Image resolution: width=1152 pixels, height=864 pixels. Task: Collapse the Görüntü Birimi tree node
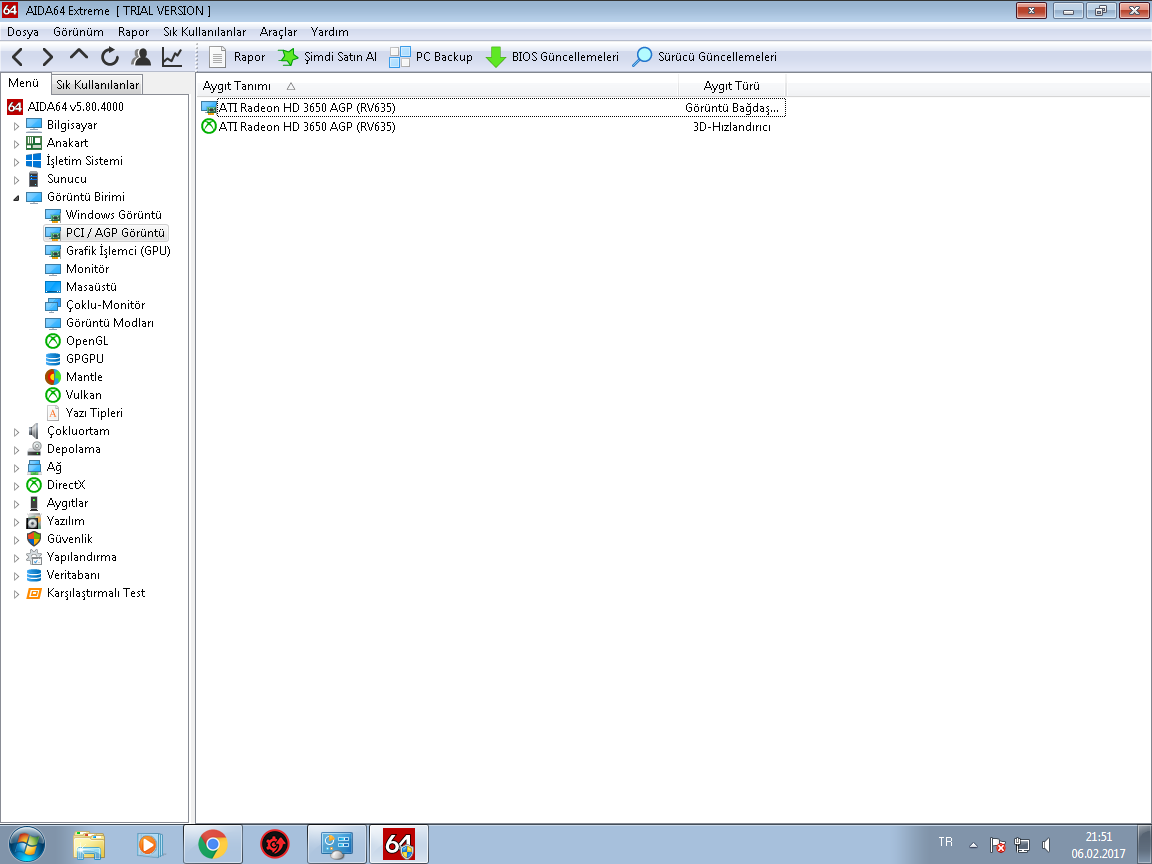(x=16, y=198)
